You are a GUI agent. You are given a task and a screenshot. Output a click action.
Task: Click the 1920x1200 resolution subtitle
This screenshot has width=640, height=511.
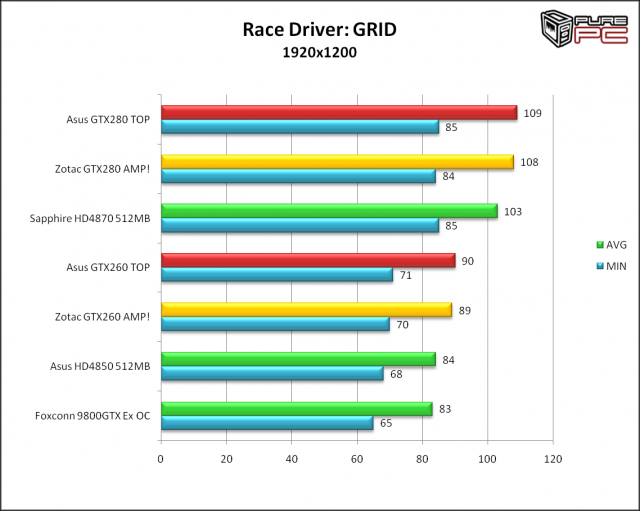click(x=320, y=52)
